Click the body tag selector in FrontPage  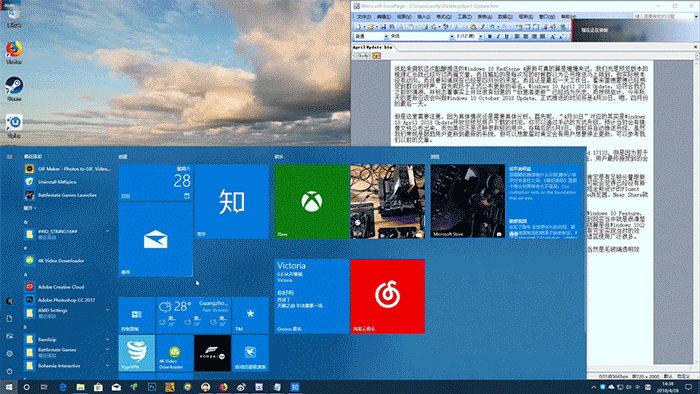(x=363, y=56)
